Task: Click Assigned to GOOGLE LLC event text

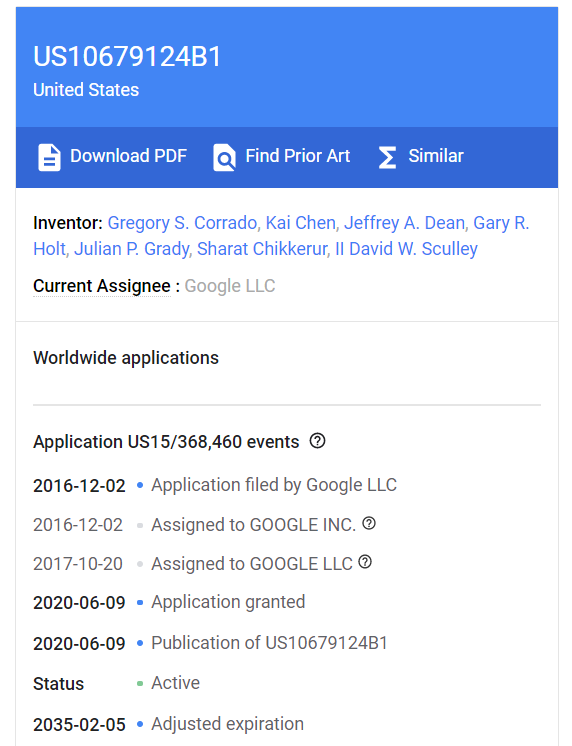Action: click(252, 564)
